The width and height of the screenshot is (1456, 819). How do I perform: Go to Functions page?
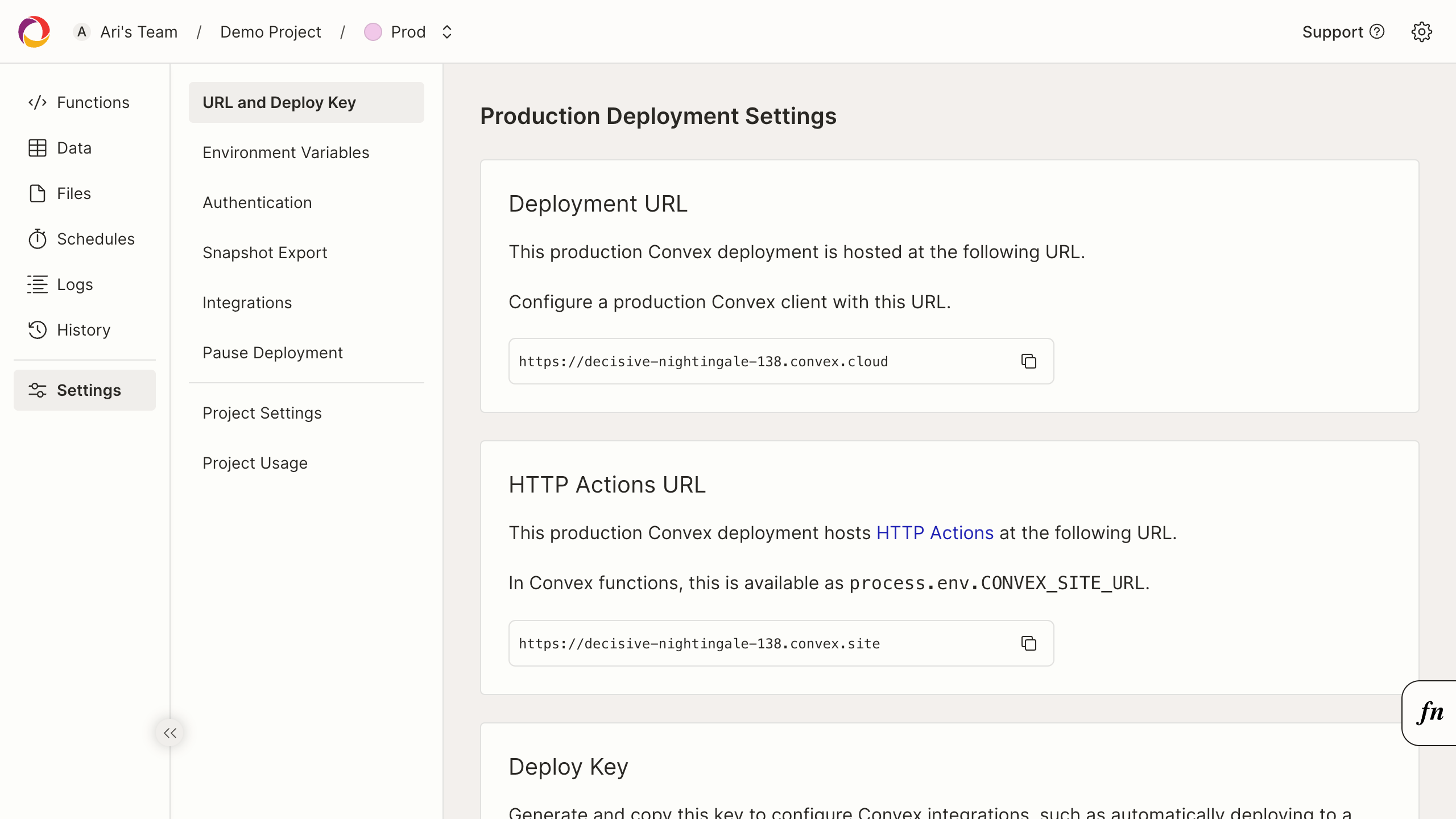tap(85, 102)
